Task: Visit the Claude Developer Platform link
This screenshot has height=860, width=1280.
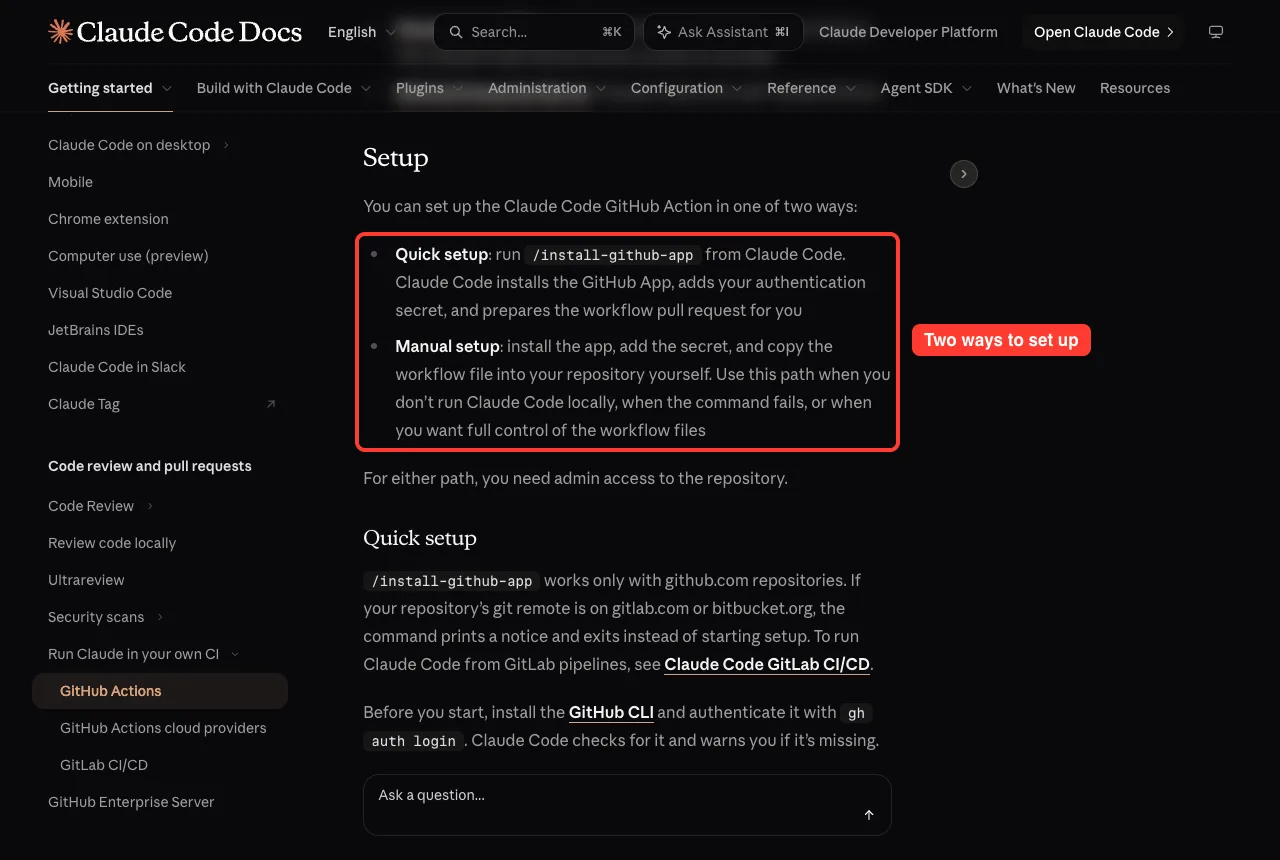Action: (x=908, y=32)
